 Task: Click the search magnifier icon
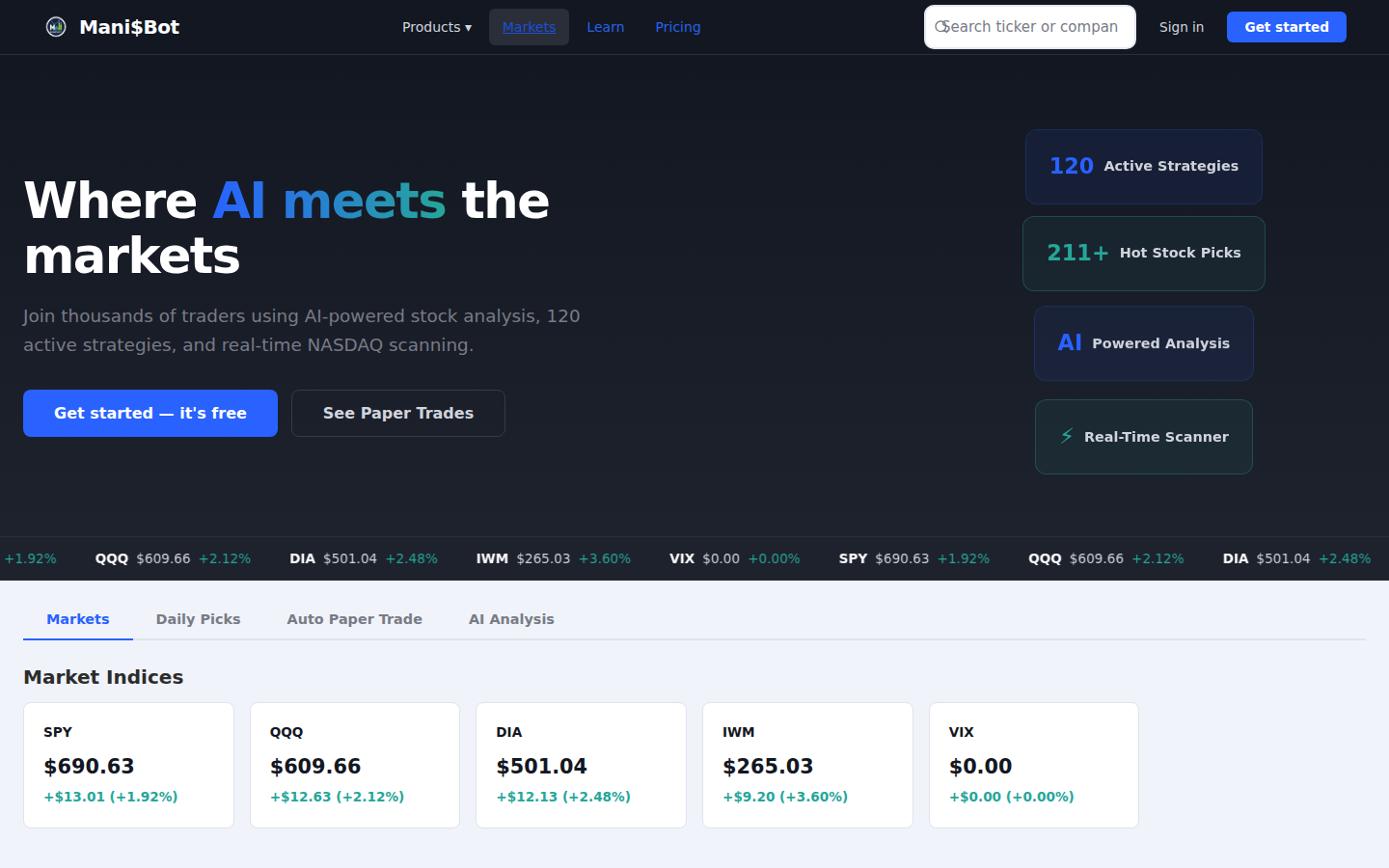[942, 27]
